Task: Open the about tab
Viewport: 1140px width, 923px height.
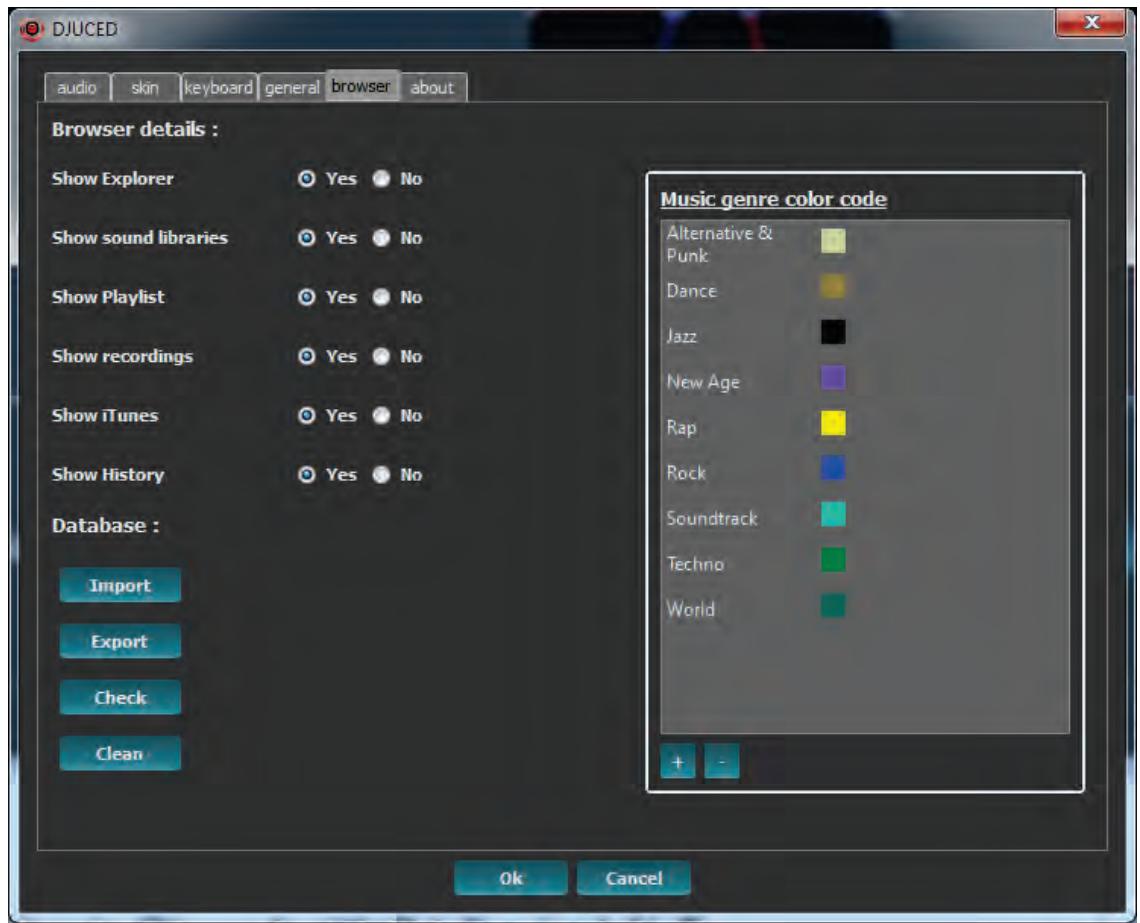Action: (433, 88)
